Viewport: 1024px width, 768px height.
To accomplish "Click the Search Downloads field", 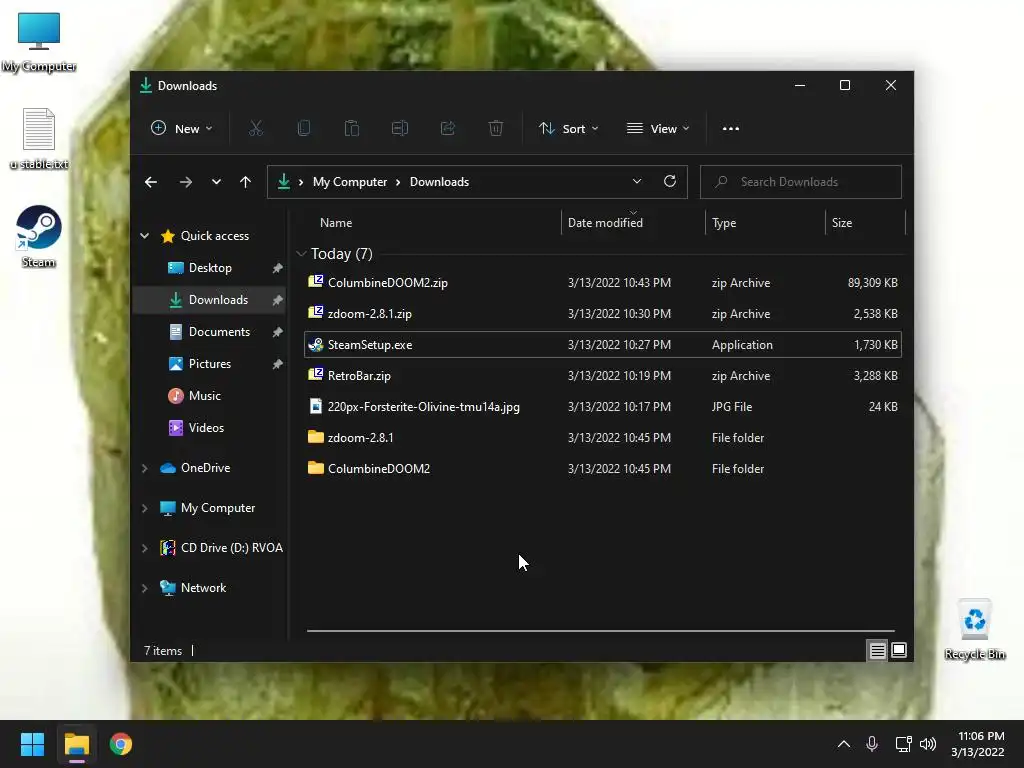I will click(801, 182).
